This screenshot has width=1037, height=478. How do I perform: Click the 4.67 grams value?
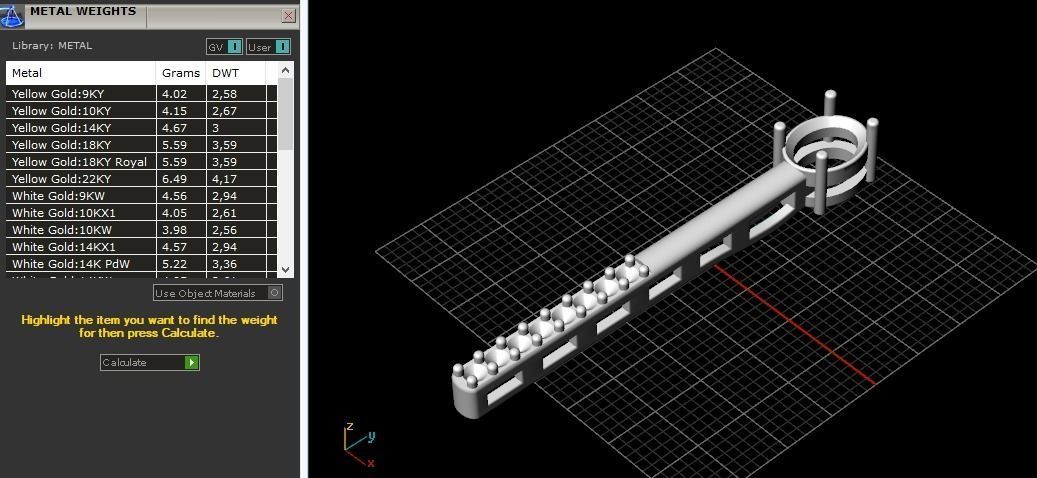tap(175, 128)
